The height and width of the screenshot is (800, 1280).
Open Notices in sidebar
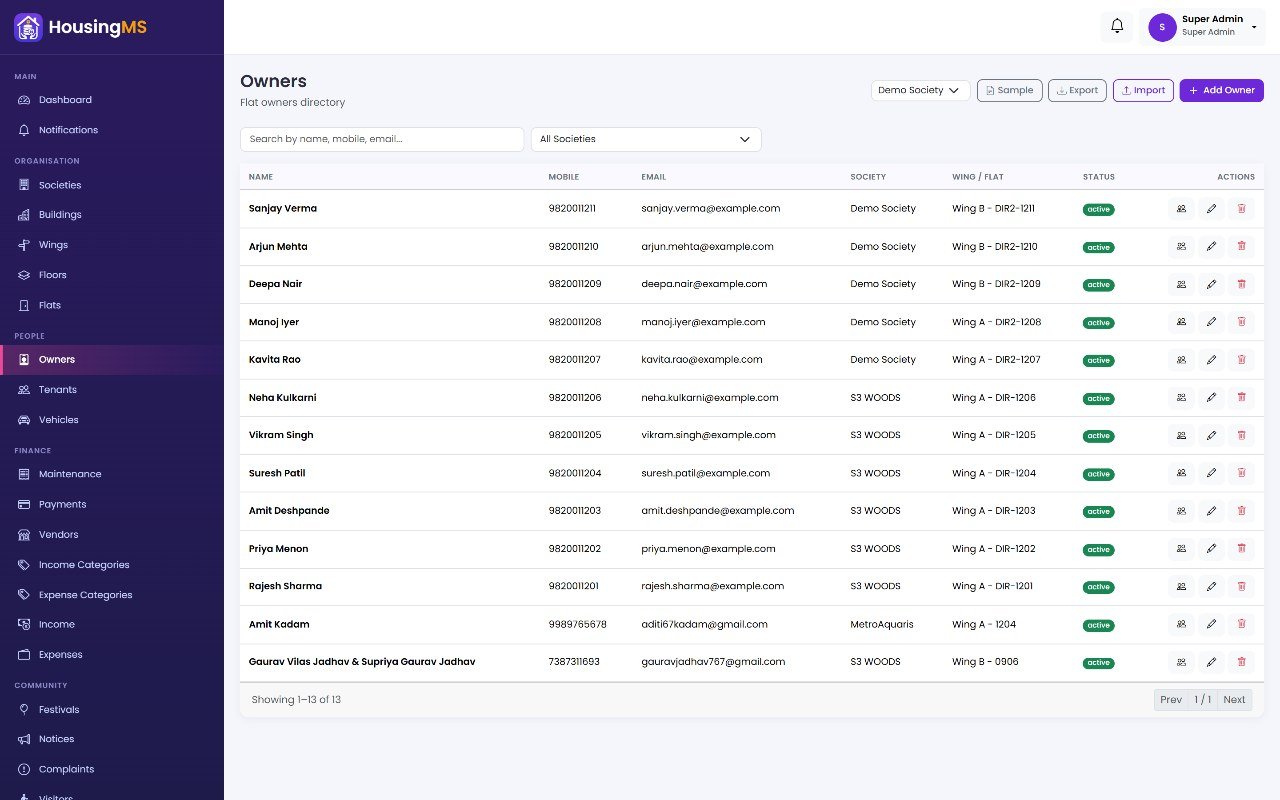pyautogui.click(x=112, y=739)
